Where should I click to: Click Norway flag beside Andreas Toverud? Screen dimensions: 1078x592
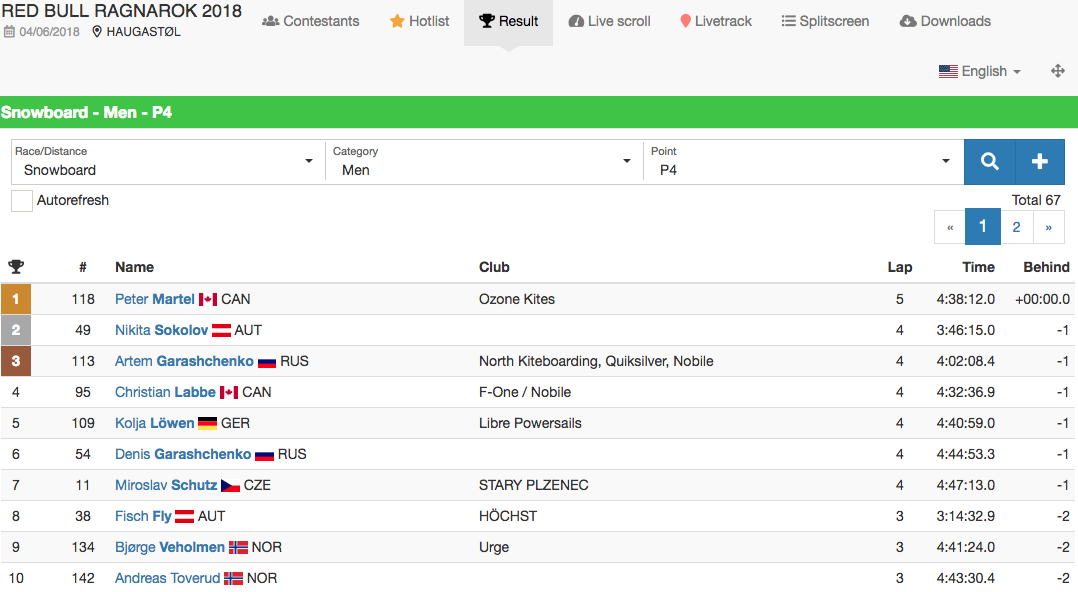pyautogui.click(x=234, y=578)
